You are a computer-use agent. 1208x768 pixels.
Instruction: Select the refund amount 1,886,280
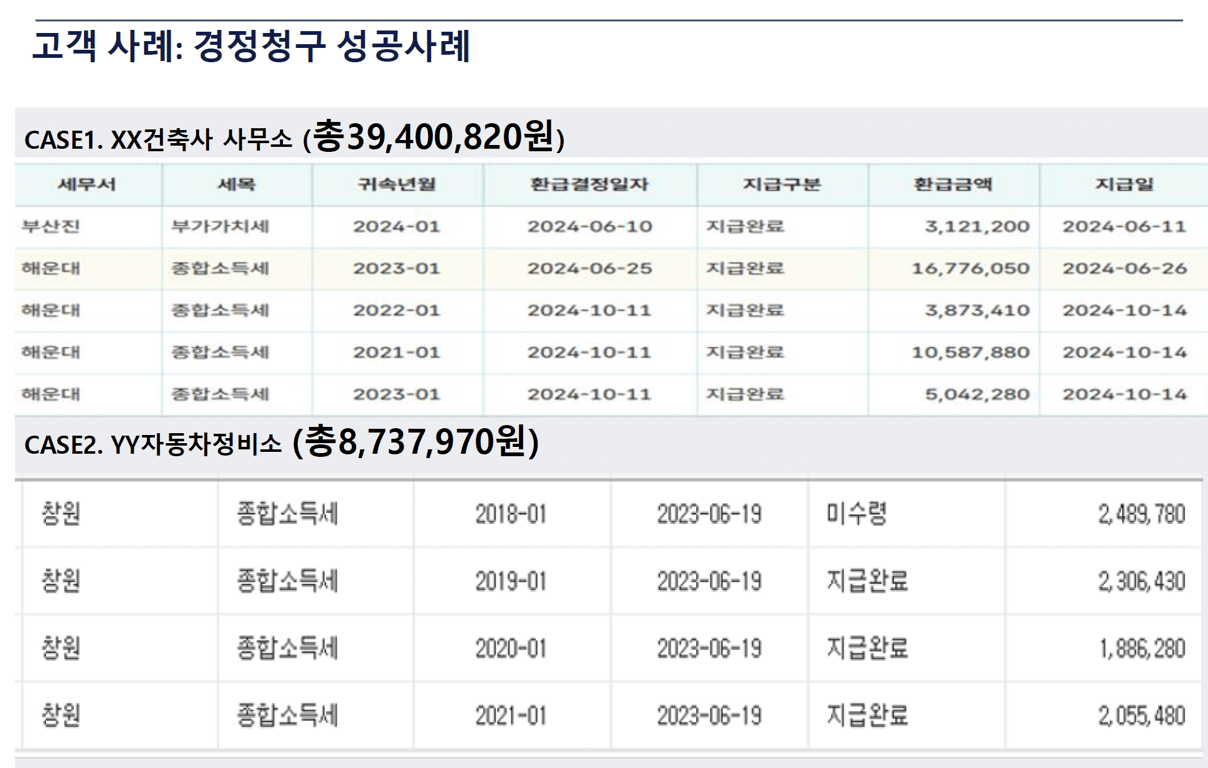coord(1143,649)
